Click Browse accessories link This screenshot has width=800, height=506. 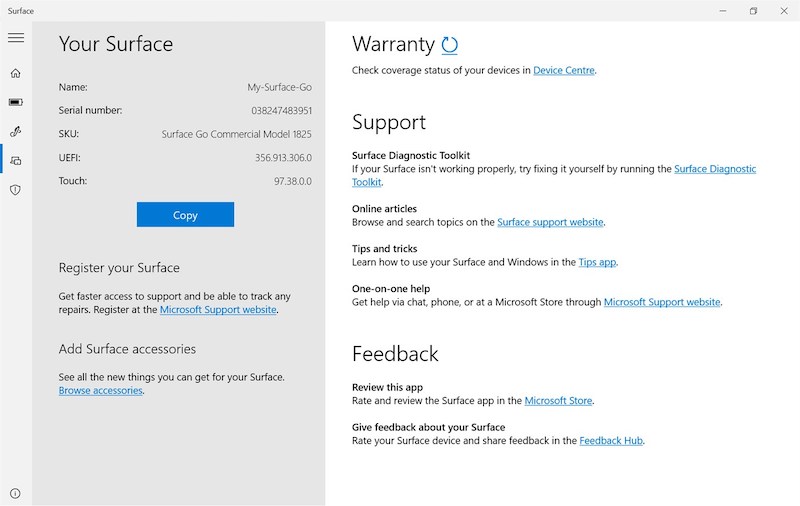tap(101, 391)
